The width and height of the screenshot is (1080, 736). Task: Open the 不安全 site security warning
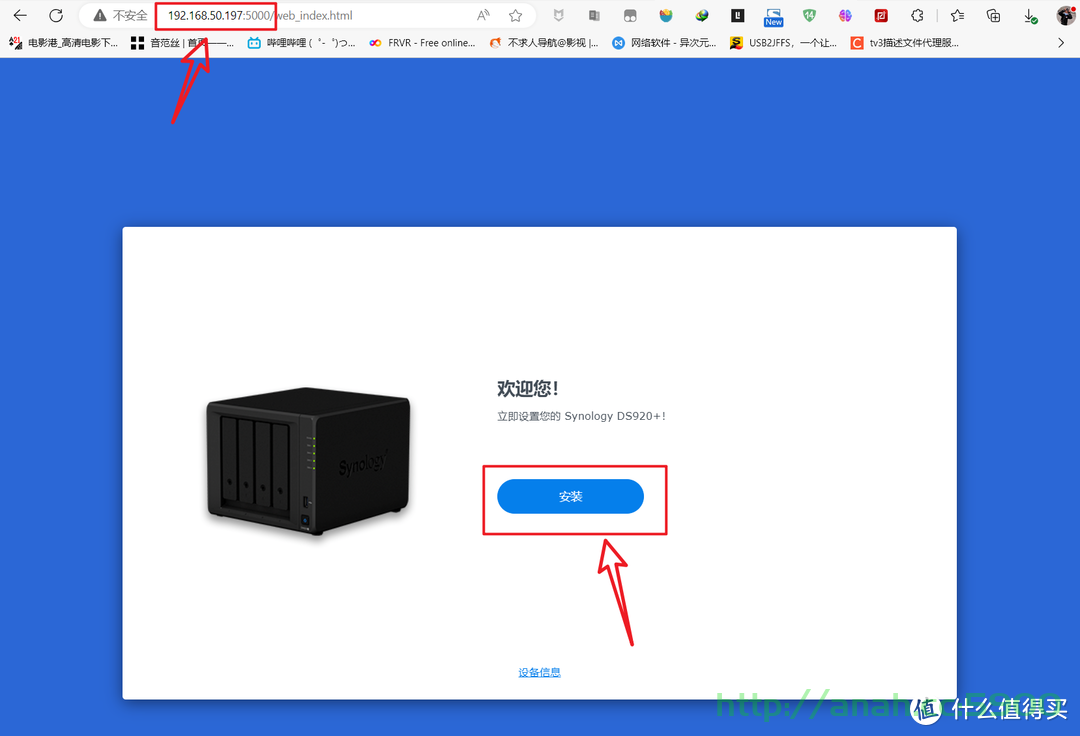click(x=121, y=15)
